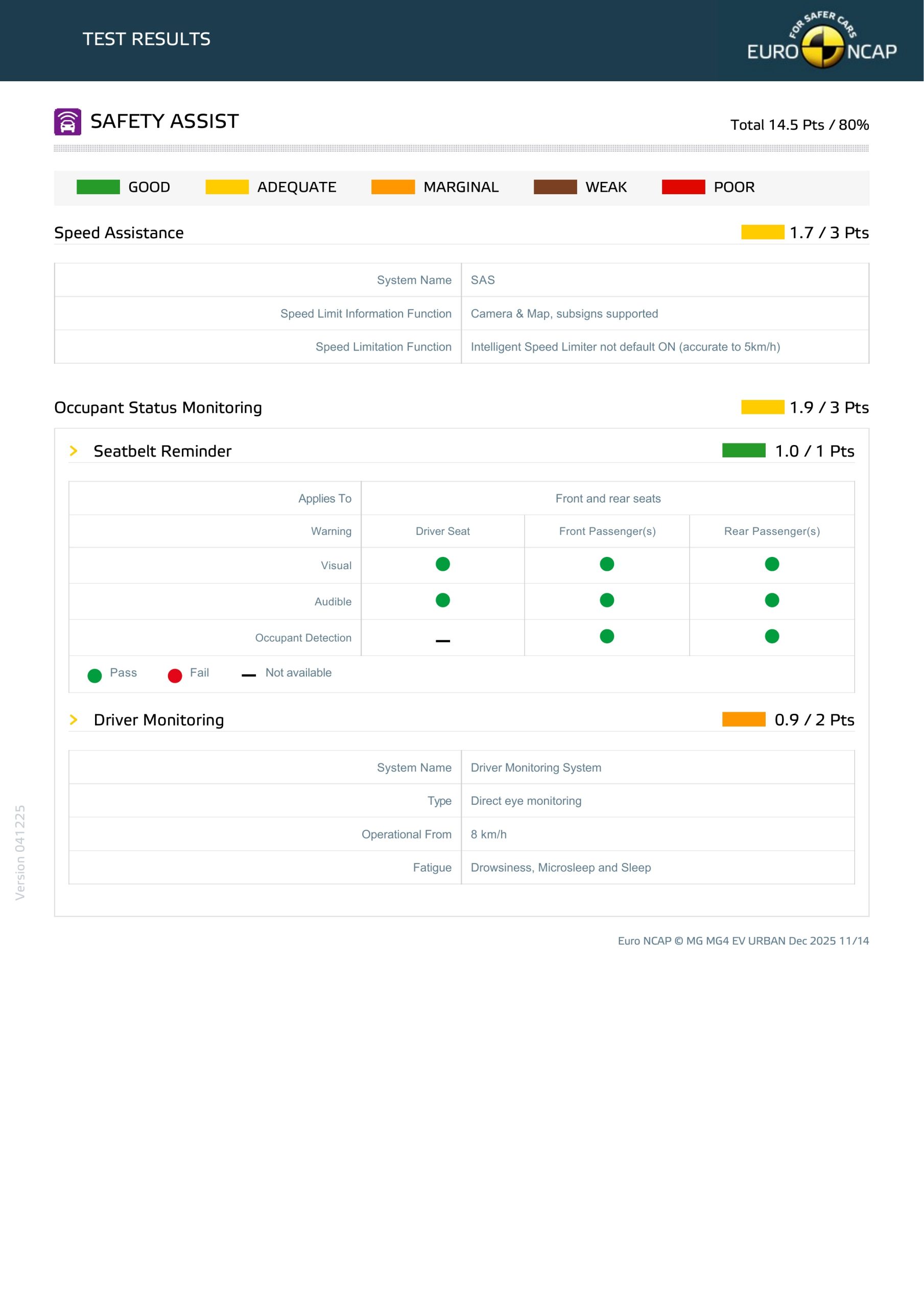Viewport: 924px width, 1308px height.
Task: Click the Not available legend dash
Action: pyautogui.click(x=248, y=675)
